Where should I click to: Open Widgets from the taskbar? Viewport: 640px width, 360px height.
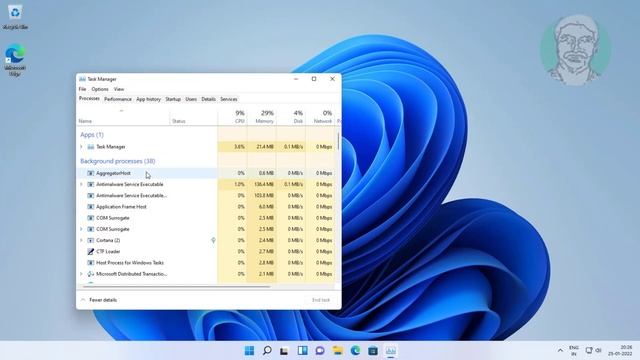[302, 351]
